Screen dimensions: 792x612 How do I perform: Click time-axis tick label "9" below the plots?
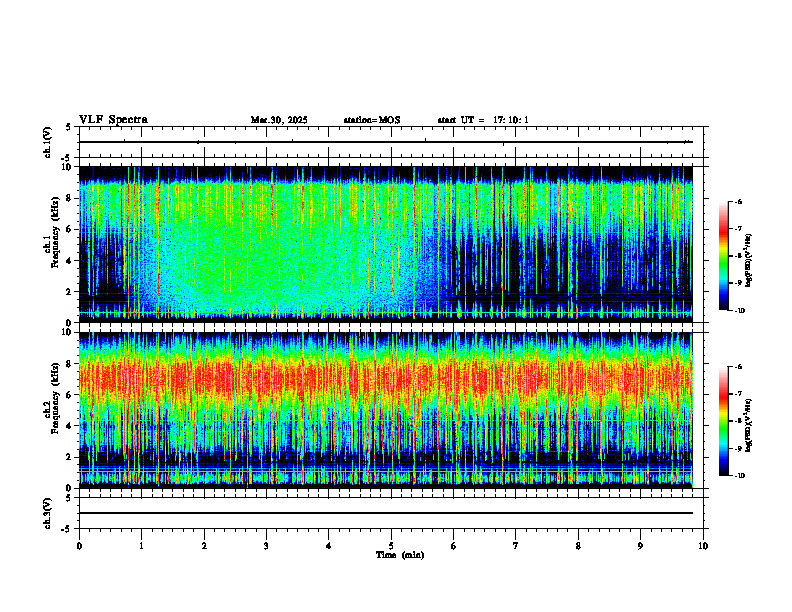tap(640, 546)
